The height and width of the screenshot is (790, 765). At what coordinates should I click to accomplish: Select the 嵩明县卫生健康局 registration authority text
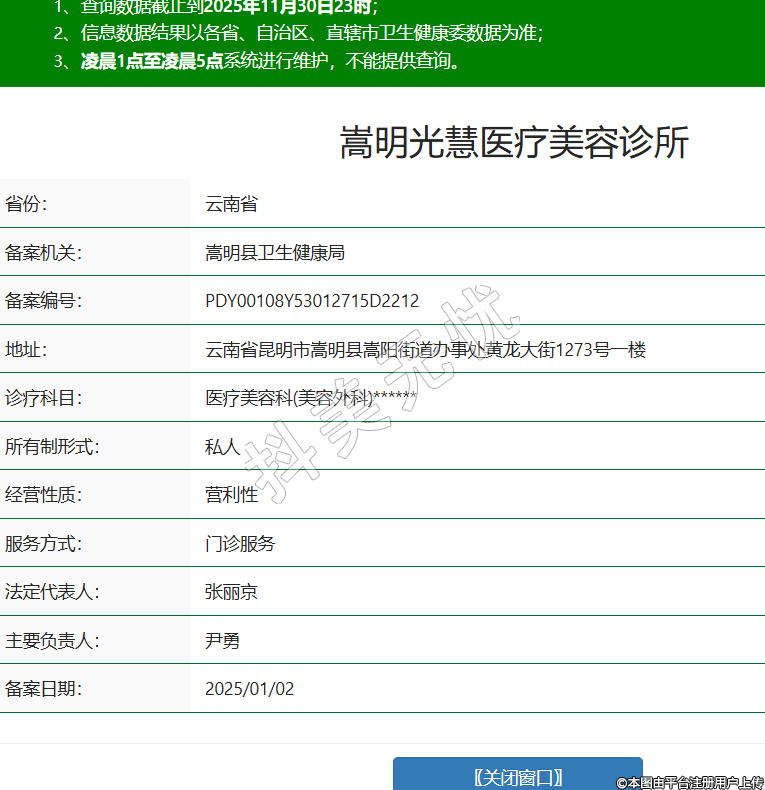pos(275,253)
